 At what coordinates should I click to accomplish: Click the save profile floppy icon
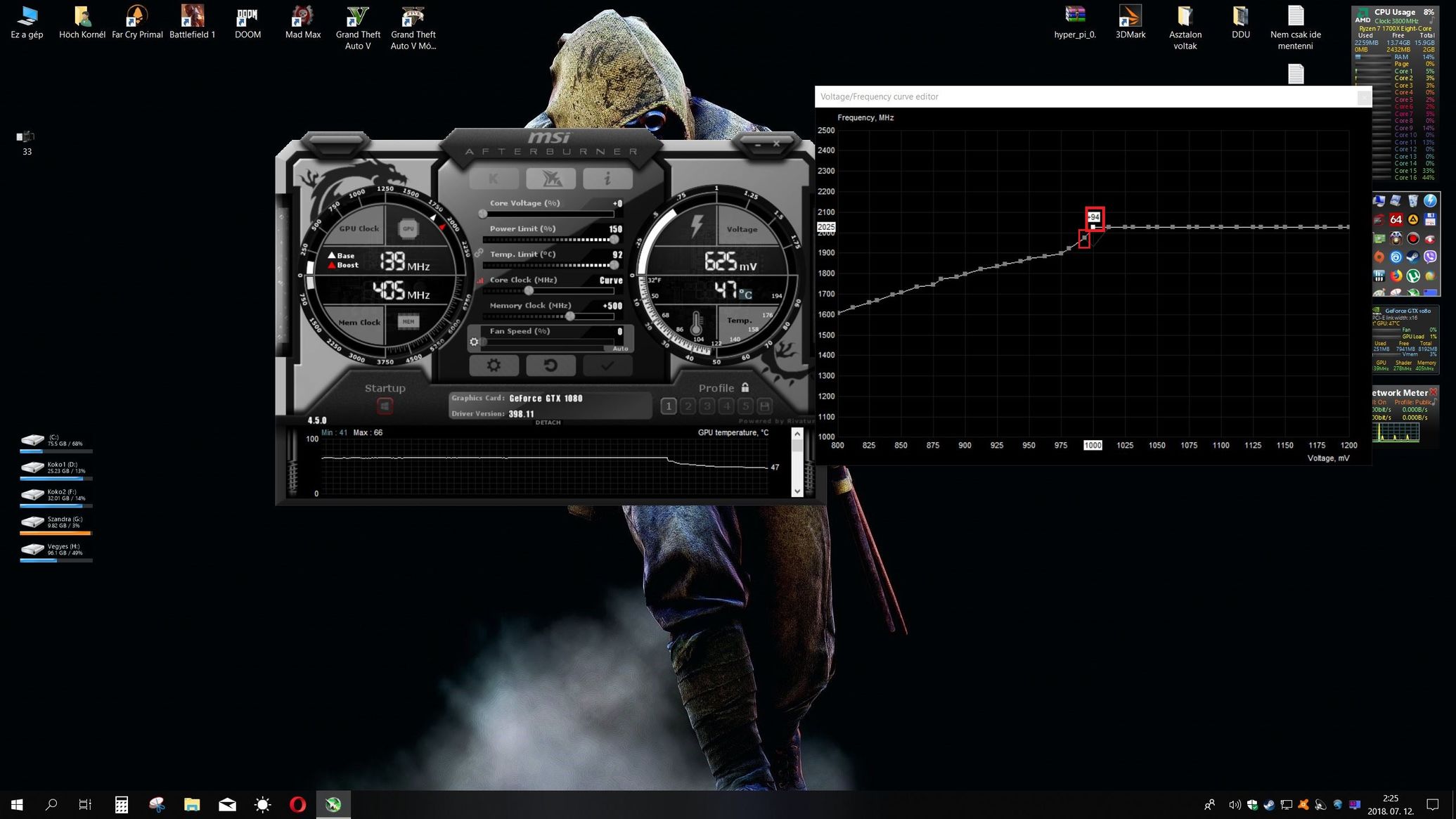(x=765, y=406)
